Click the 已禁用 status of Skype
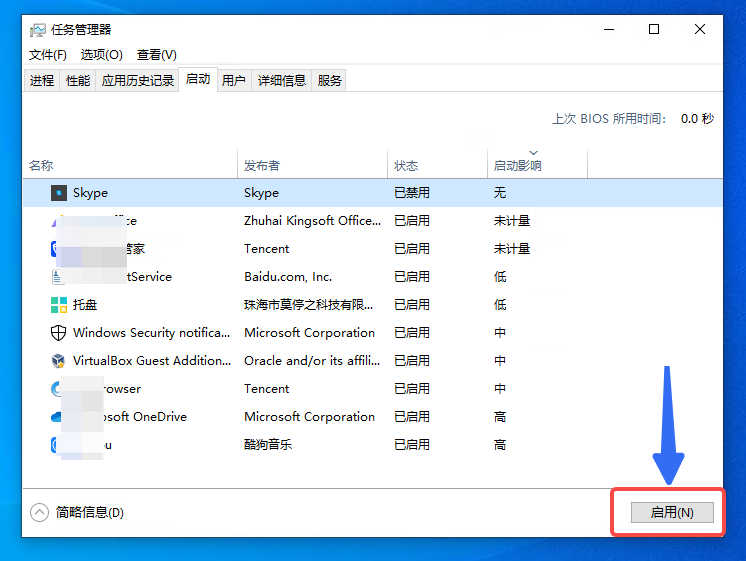 click(x=412, y=193)
